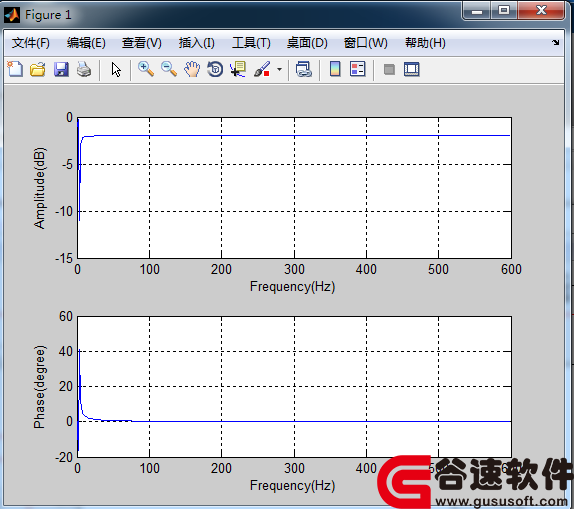Open the 工具(T) menu
574x509 pixels.
coord(251,43)
